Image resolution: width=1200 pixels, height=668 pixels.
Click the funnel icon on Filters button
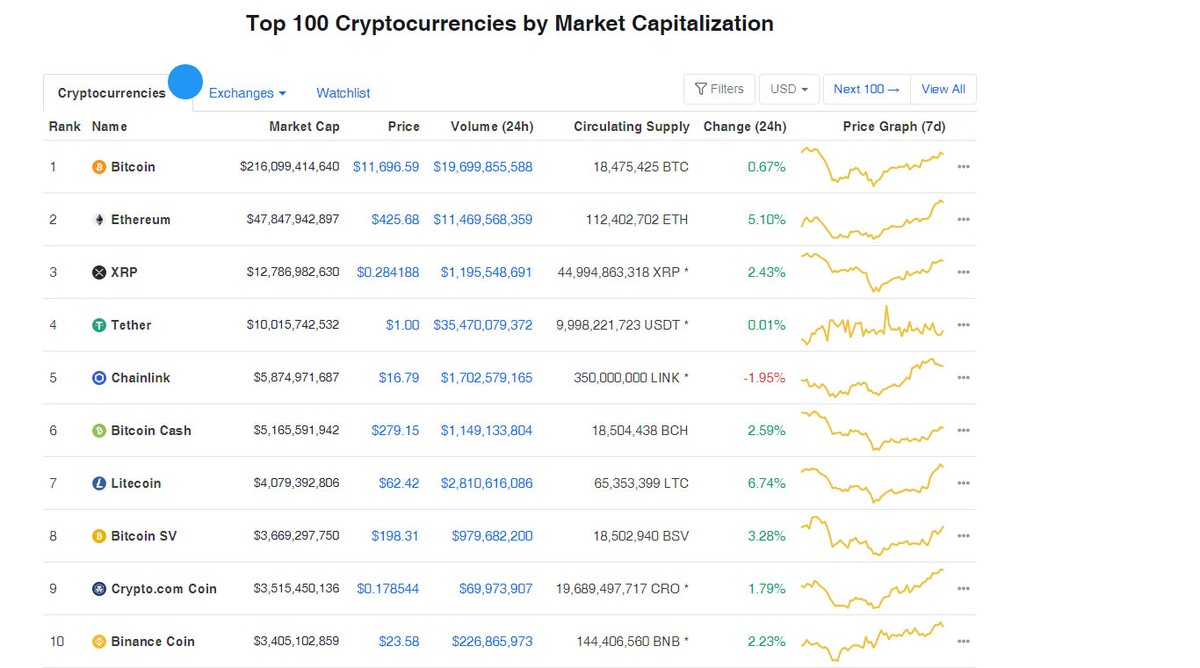[x=704, y=89]
